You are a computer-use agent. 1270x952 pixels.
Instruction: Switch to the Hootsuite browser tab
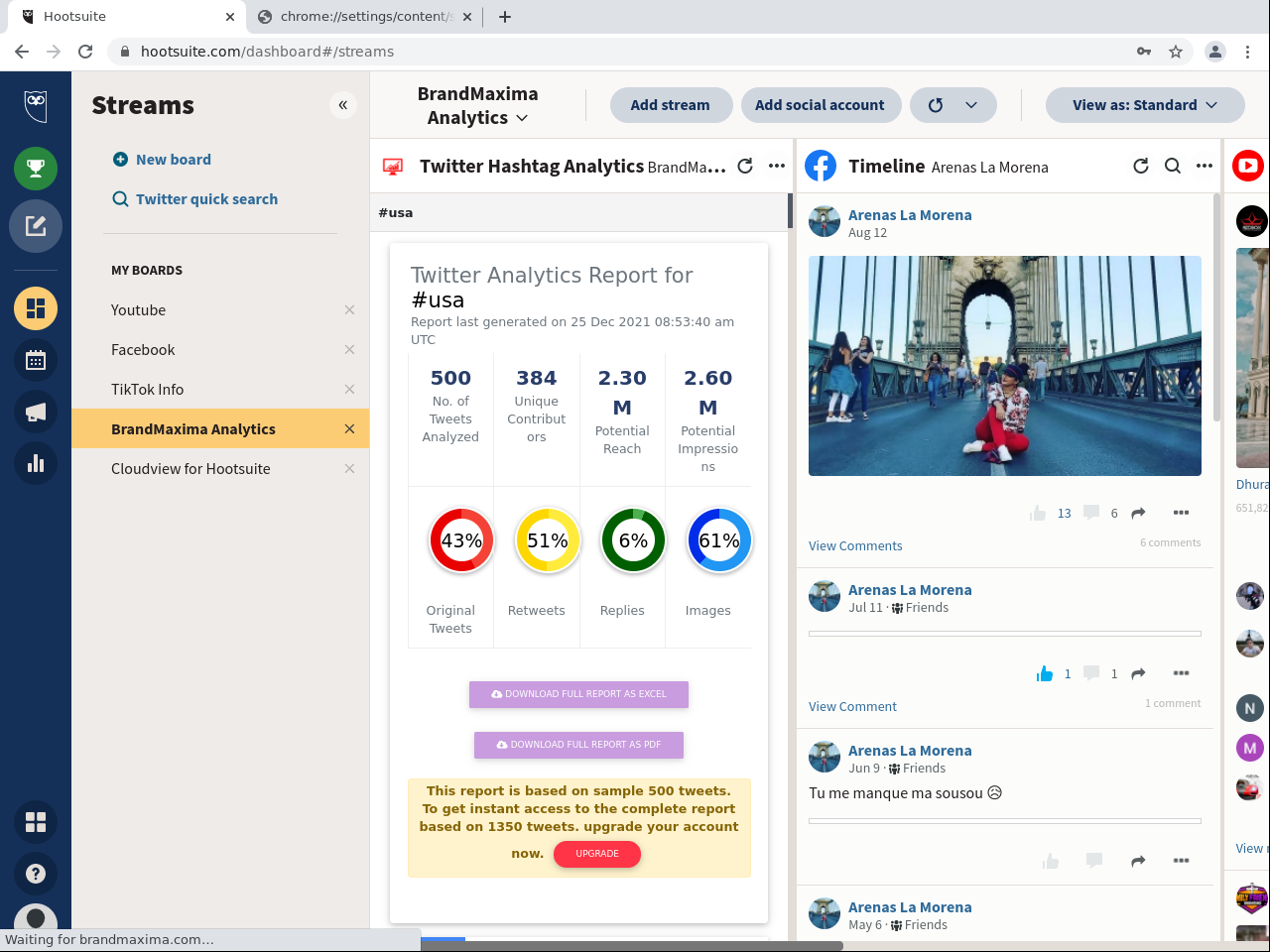(x=128, y=17)
